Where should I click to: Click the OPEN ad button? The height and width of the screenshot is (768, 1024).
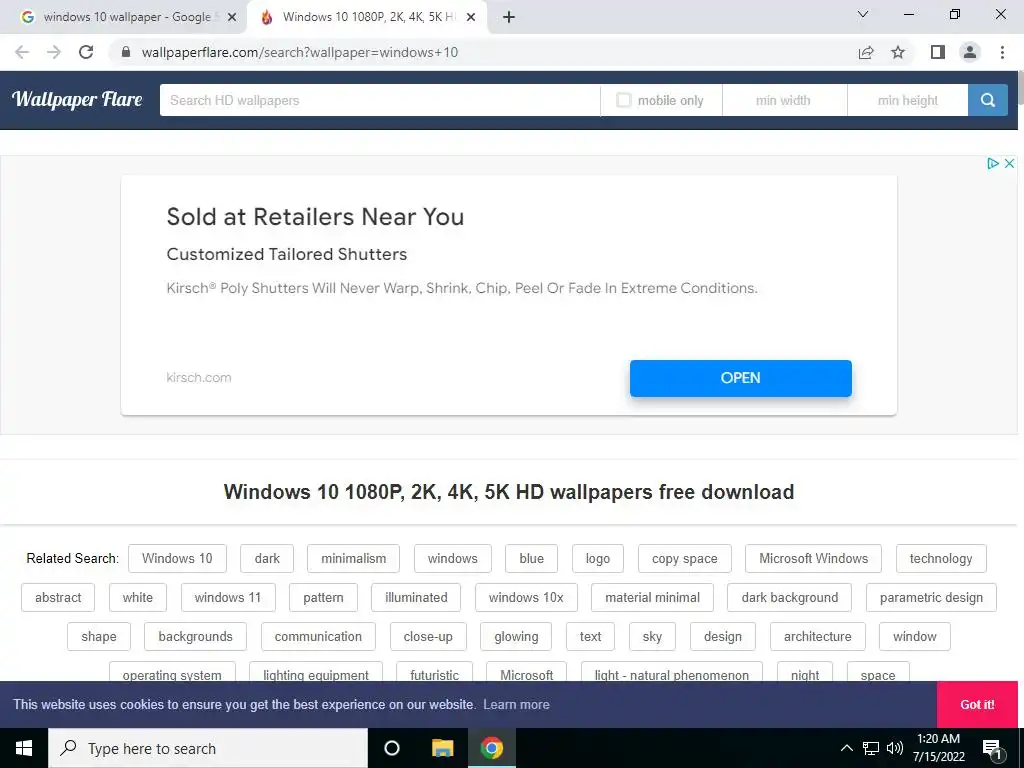[x=741, y=378]
